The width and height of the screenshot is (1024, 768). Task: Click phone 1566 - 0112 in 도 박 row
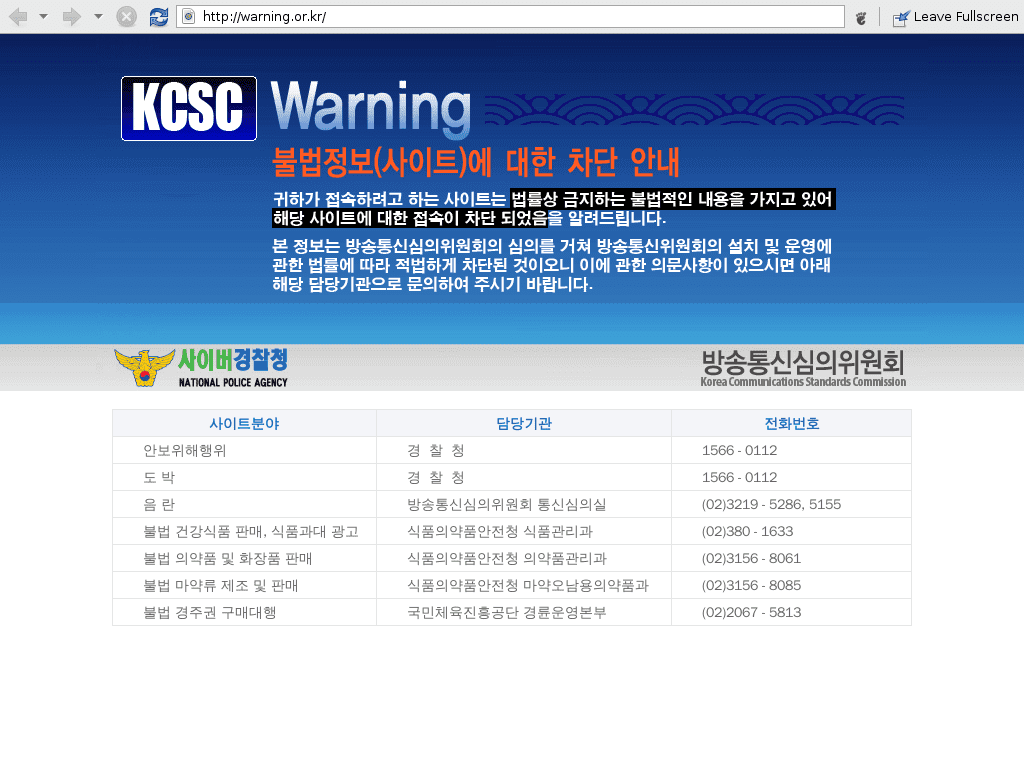(x=739, y=477)
